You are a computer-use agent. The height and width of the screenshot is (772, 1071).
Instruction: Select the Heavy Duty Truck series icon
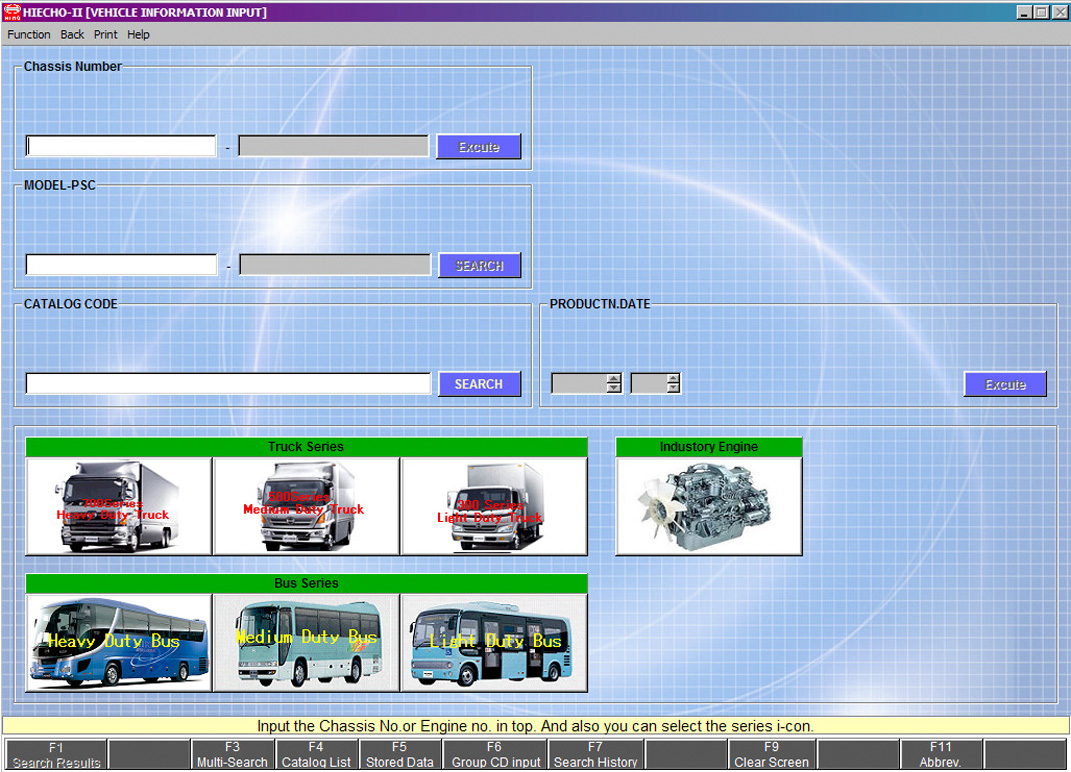[x=118, y=506]
